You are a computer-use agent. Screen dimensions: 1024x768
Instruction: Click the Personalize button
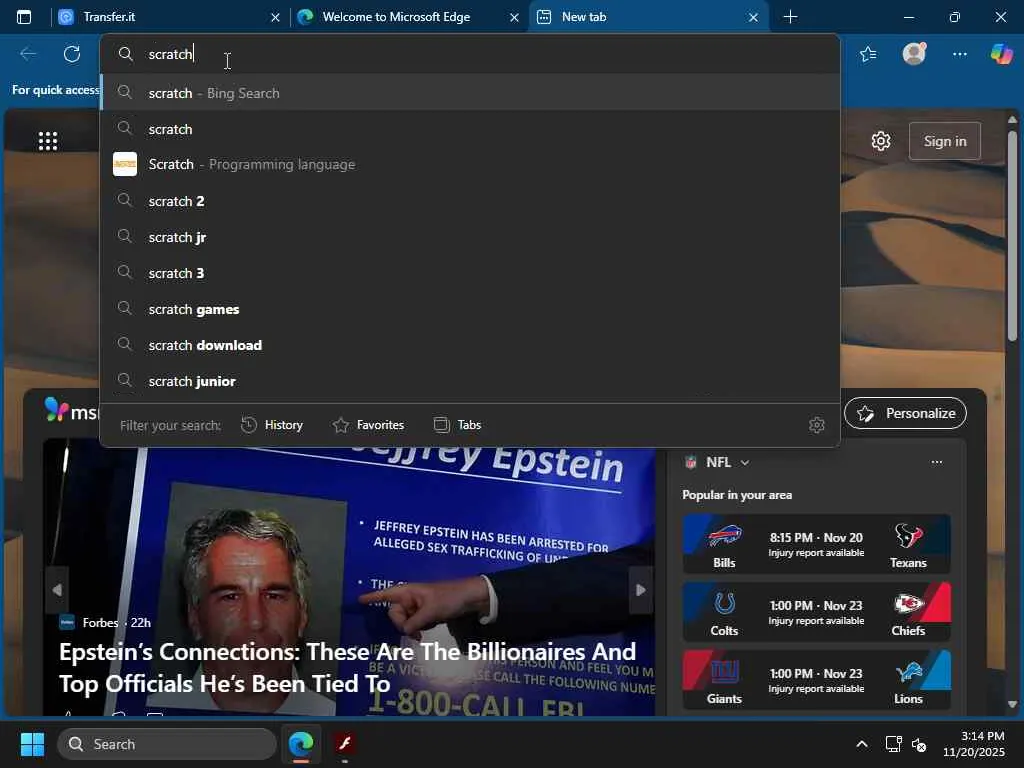click(x=905, y=413)
